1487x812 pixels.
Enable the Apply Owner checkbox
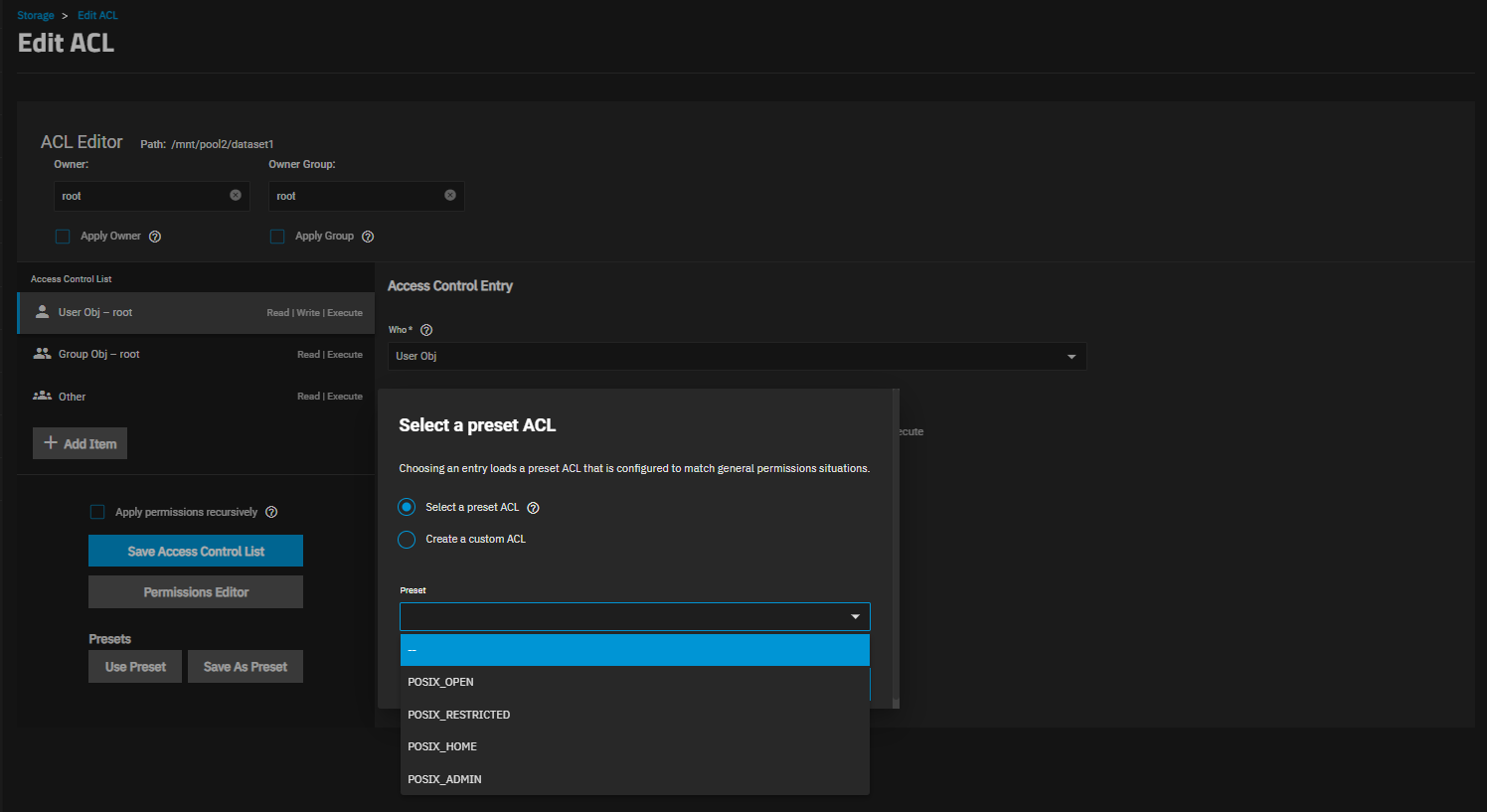[63, 237]
